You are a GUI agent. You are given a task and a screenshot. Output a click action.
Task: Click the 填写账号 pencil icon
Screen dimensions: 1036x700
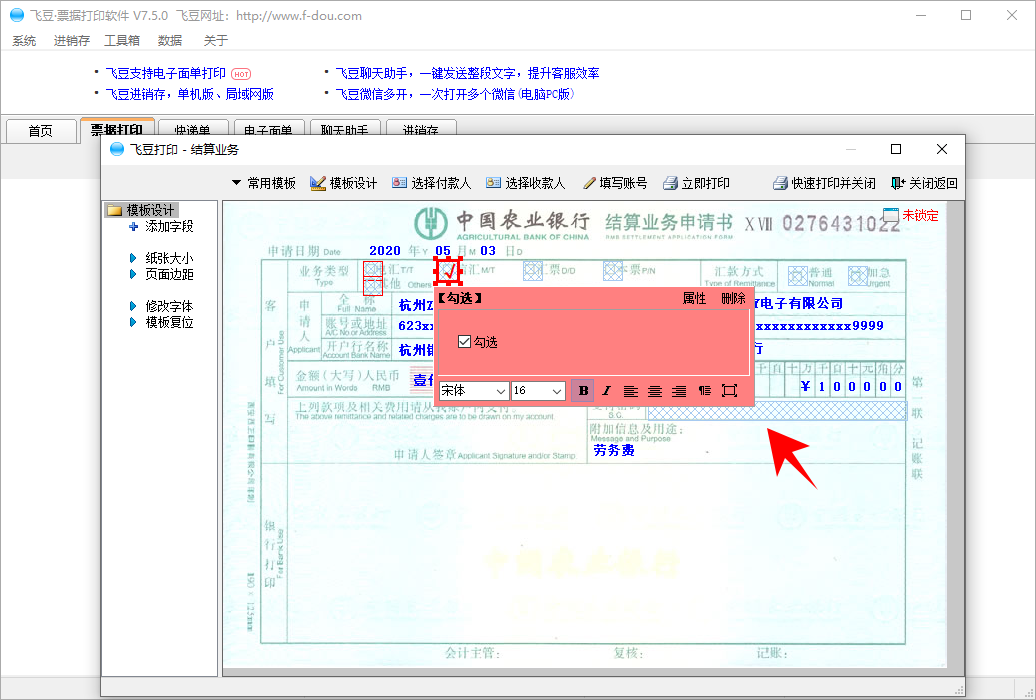click(x=589, y=183)
